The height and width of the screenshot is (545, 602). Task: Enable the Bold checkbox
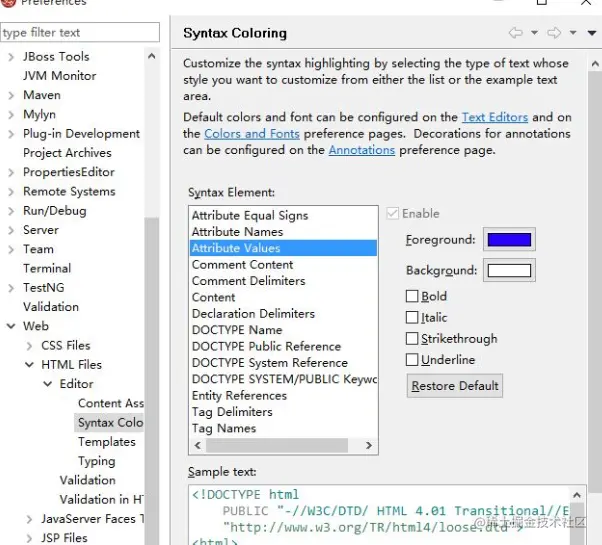tap(412, 296)
